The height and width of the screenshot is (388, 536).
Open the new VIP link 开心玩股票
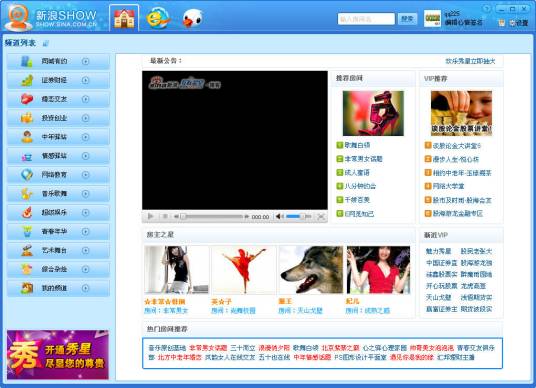tap(441, 286)
